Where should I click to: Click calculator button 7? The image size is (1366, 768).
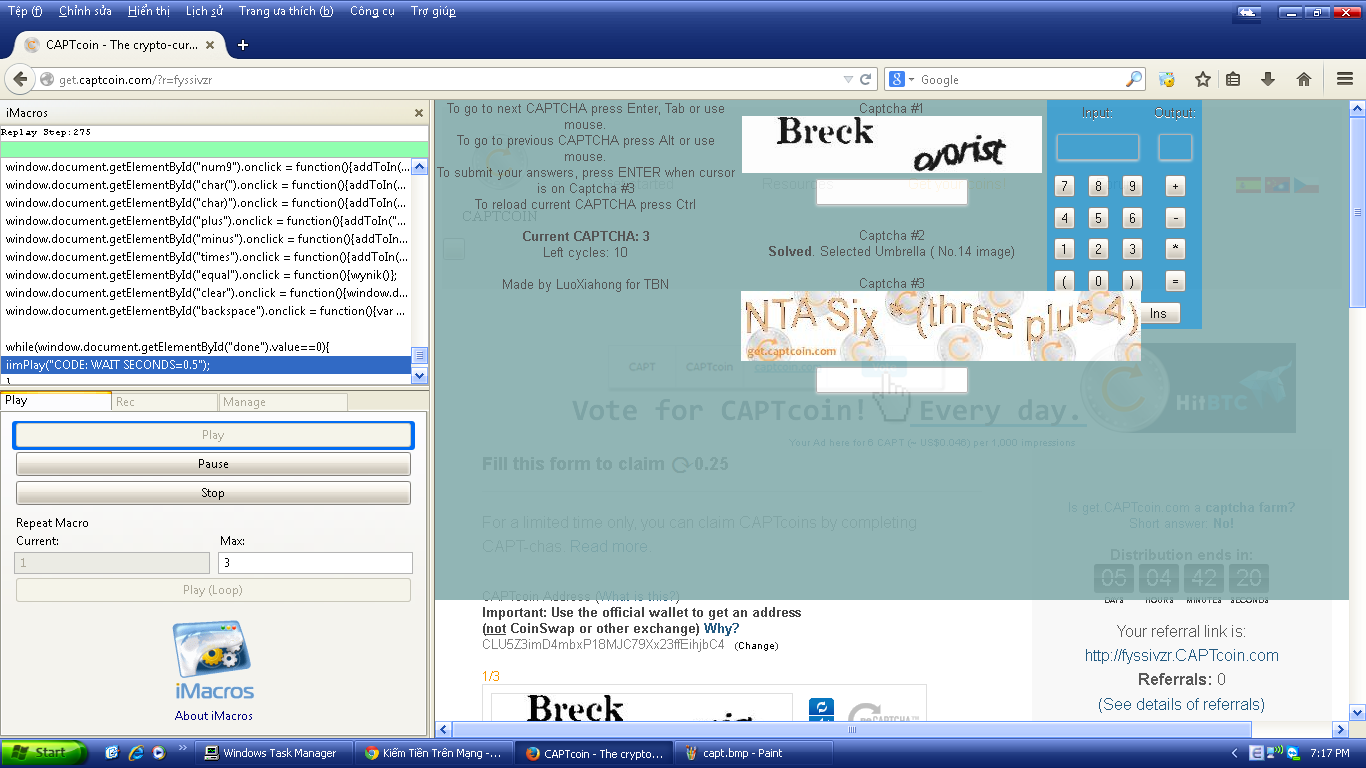coord(1065,186)
